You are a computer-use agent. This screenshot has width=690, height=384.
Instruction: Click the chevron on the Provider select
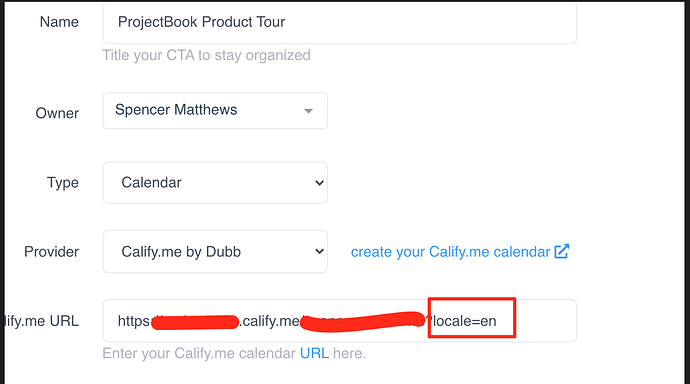tap(319, 252)
